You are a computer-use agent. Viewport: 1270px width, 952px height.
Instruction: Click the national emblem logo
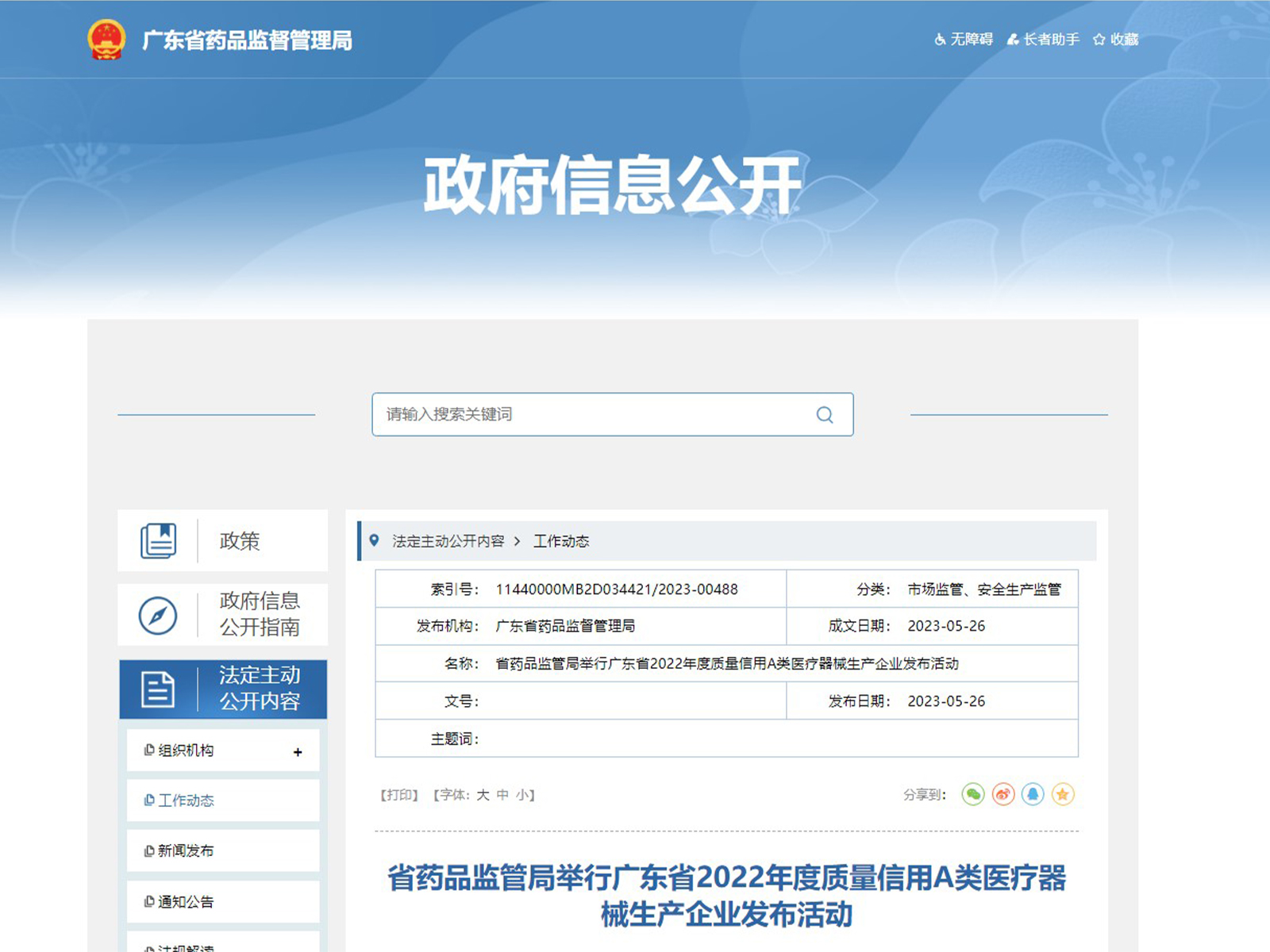[106, 40]
